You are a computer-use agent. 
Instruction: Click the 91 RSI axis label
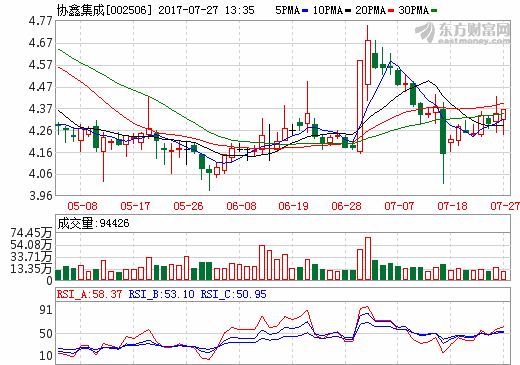coord(46,310)
